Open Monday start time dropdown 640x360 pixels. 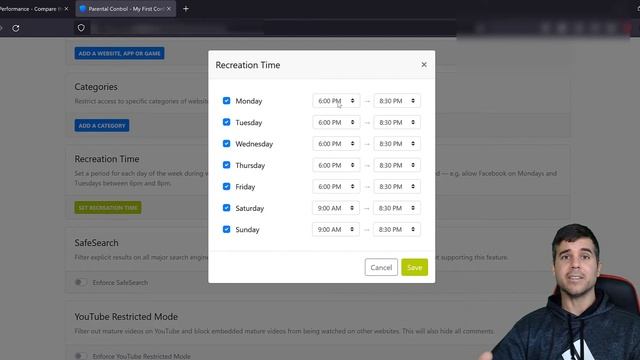[x=336, y=101]
